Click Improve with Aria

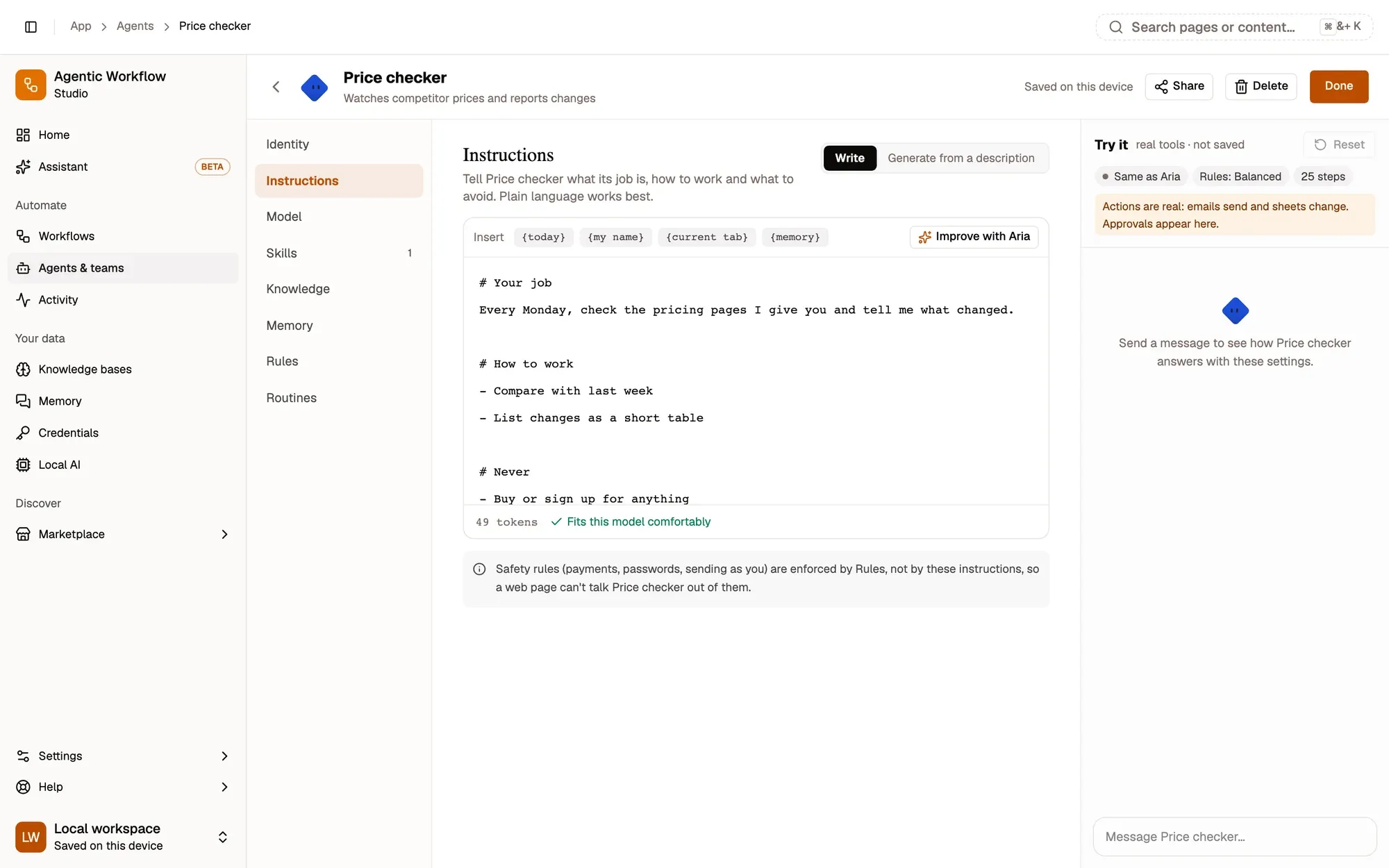pos(974,237)
